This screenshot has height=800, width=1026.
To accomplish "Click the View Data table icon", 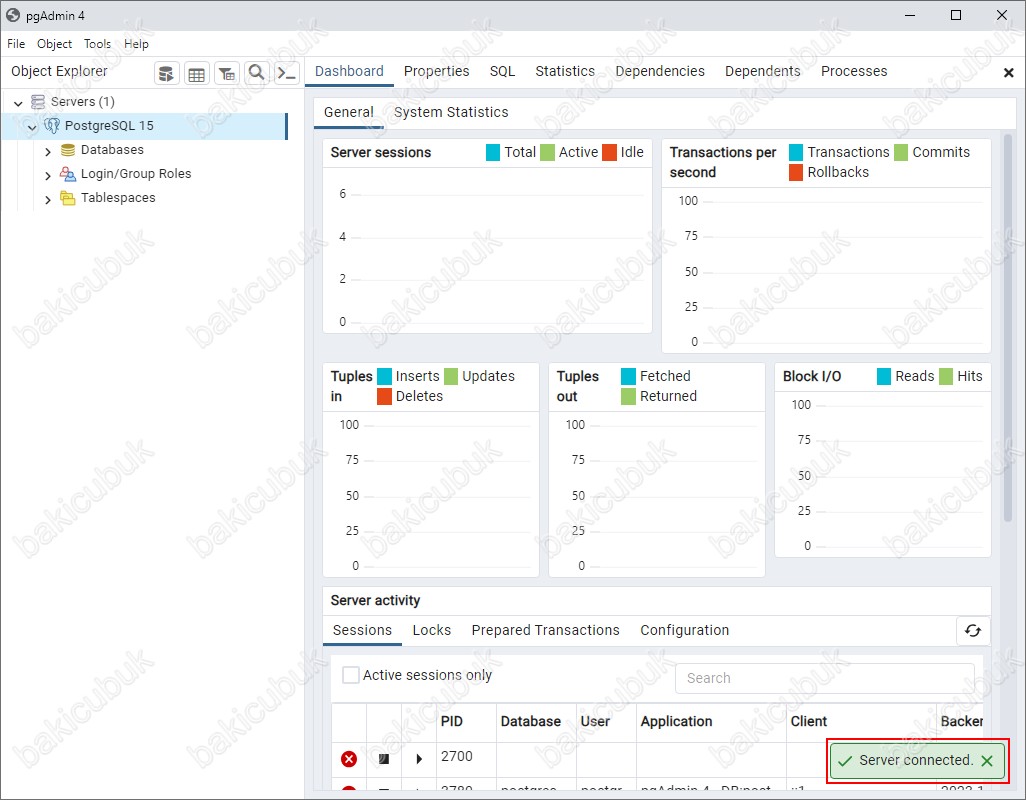I will click(x=197, y=73).
